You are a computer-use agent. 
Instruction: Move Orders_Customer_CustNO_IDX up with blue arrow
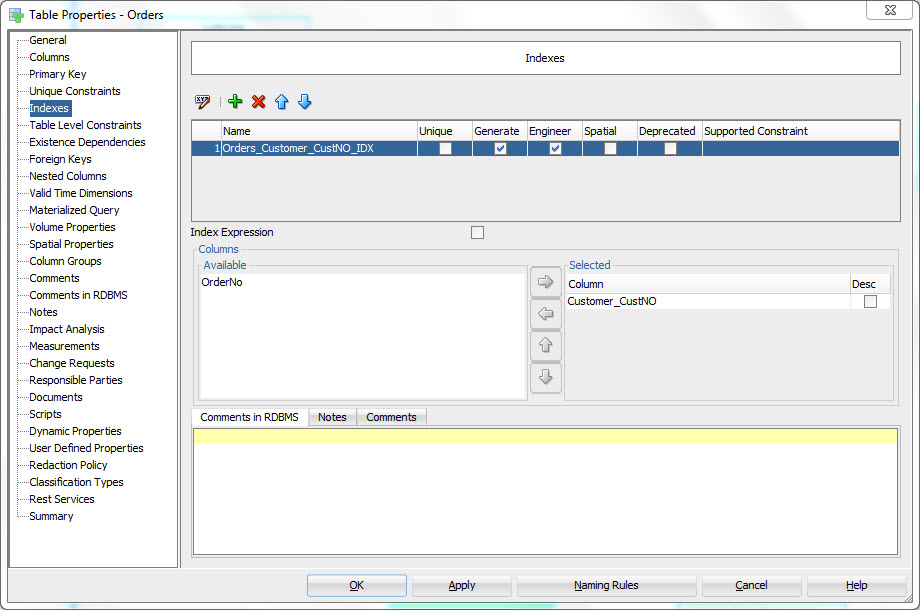point(281,101)
